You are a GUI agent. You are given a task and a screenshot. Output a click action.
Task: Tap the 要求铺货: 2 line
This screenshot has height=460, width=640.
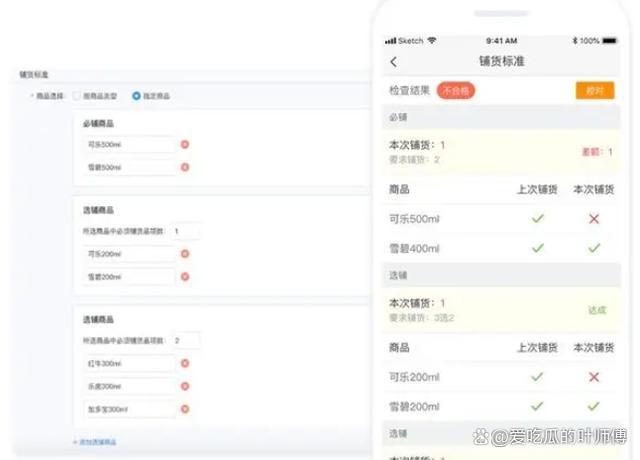click(414, 160)
